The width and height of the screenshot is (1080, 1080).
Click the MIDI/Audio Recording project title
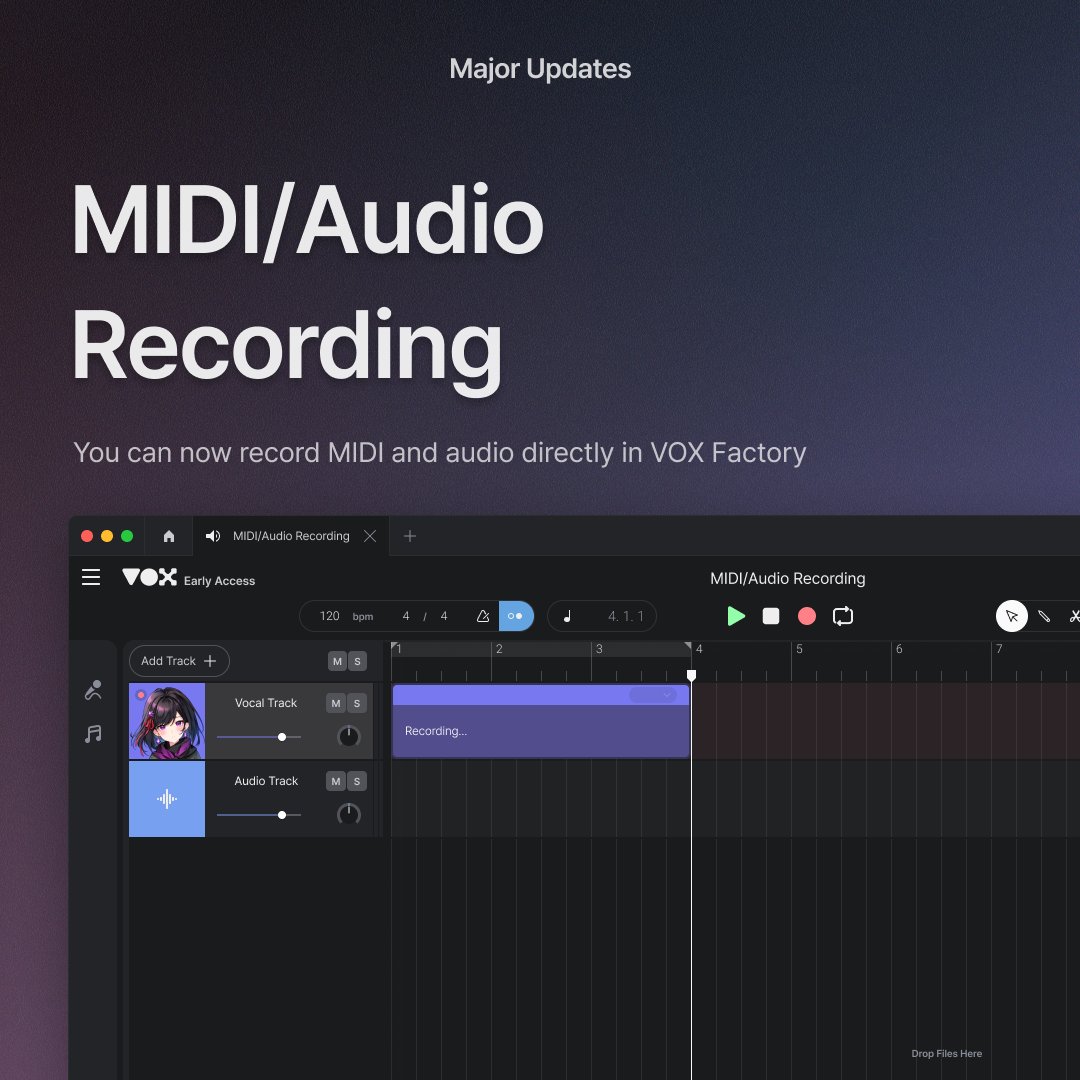(787, 578)
